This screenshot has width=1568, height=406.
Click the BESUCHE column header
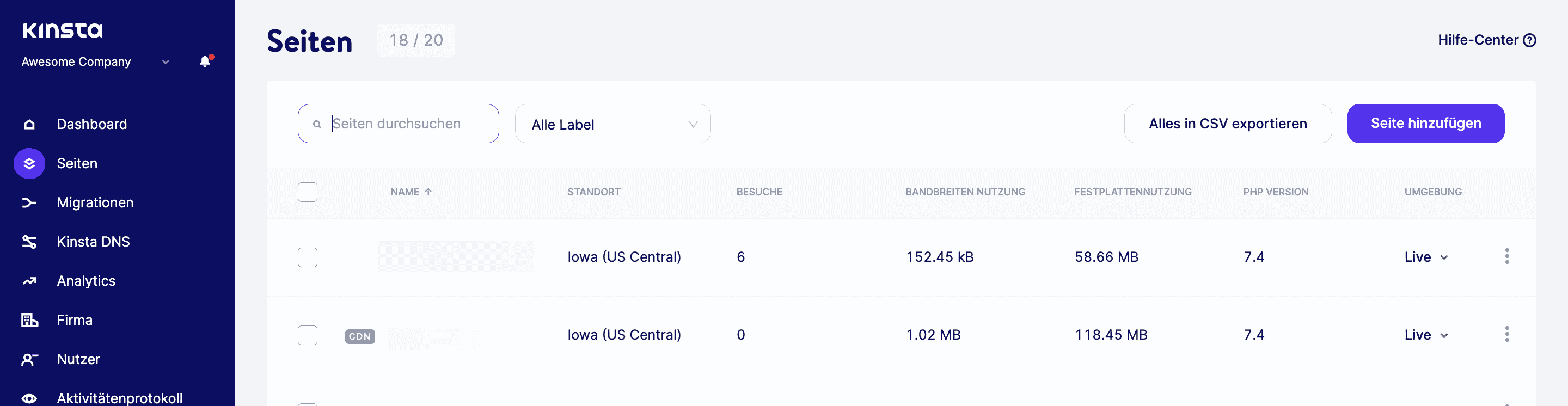pos(759,192)
